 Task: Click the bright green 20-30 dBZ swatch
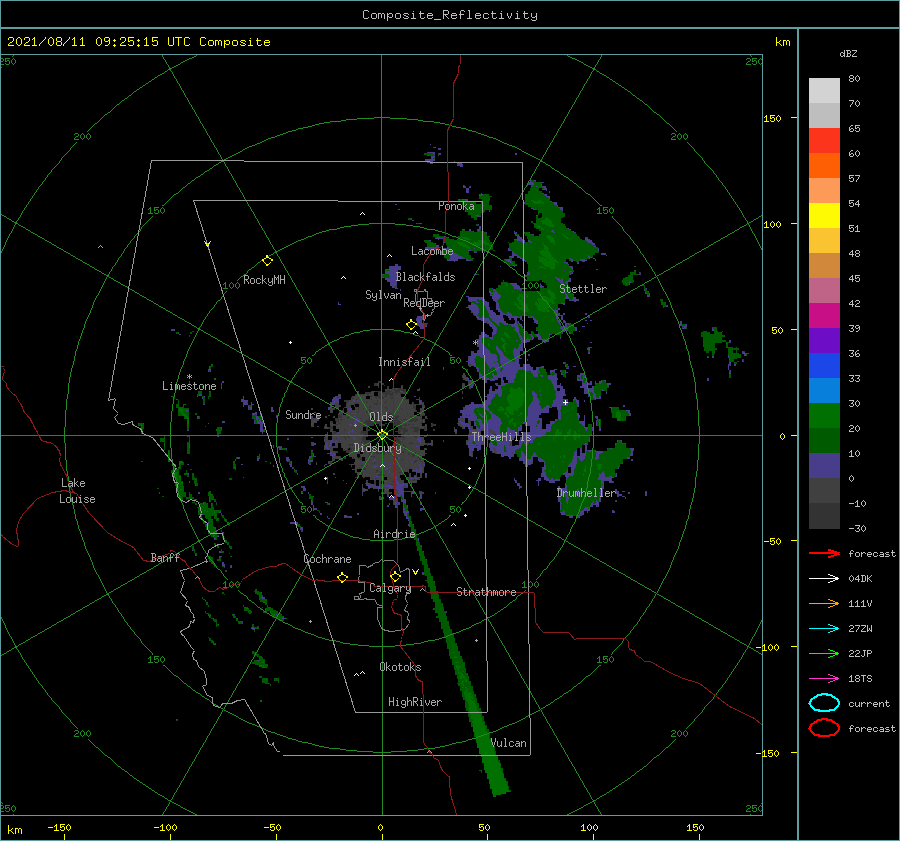(x=824, y=416)
